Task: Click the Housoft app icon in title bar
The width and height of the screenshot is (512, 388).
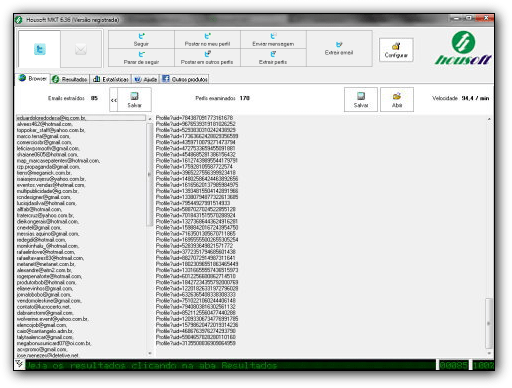Action: (x=19, y=20)
